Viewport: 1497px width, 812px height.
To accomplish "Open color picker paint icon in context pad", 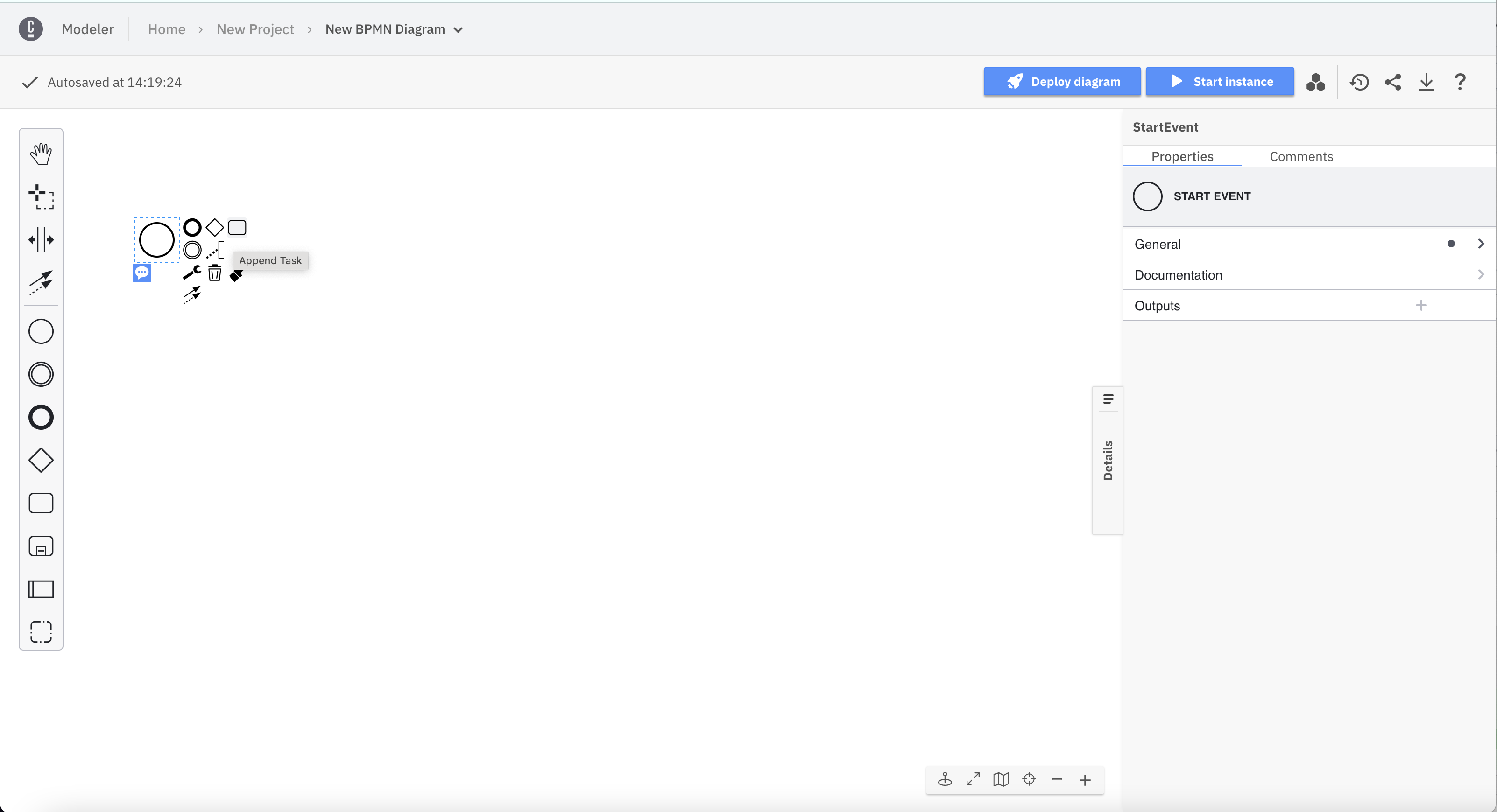I will [x=236, y=275].
